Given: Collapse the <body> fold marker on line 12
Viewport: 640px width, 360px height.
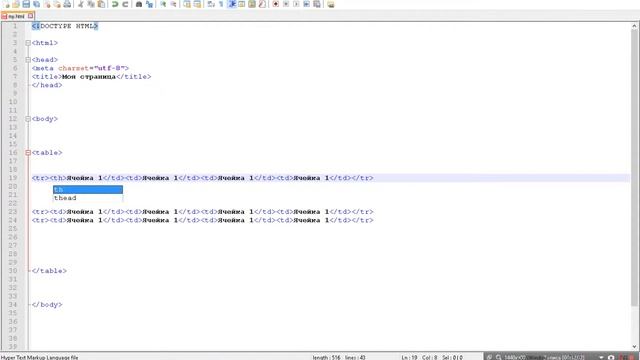Looking at the screenshot, I should click(x=28, y=119).
